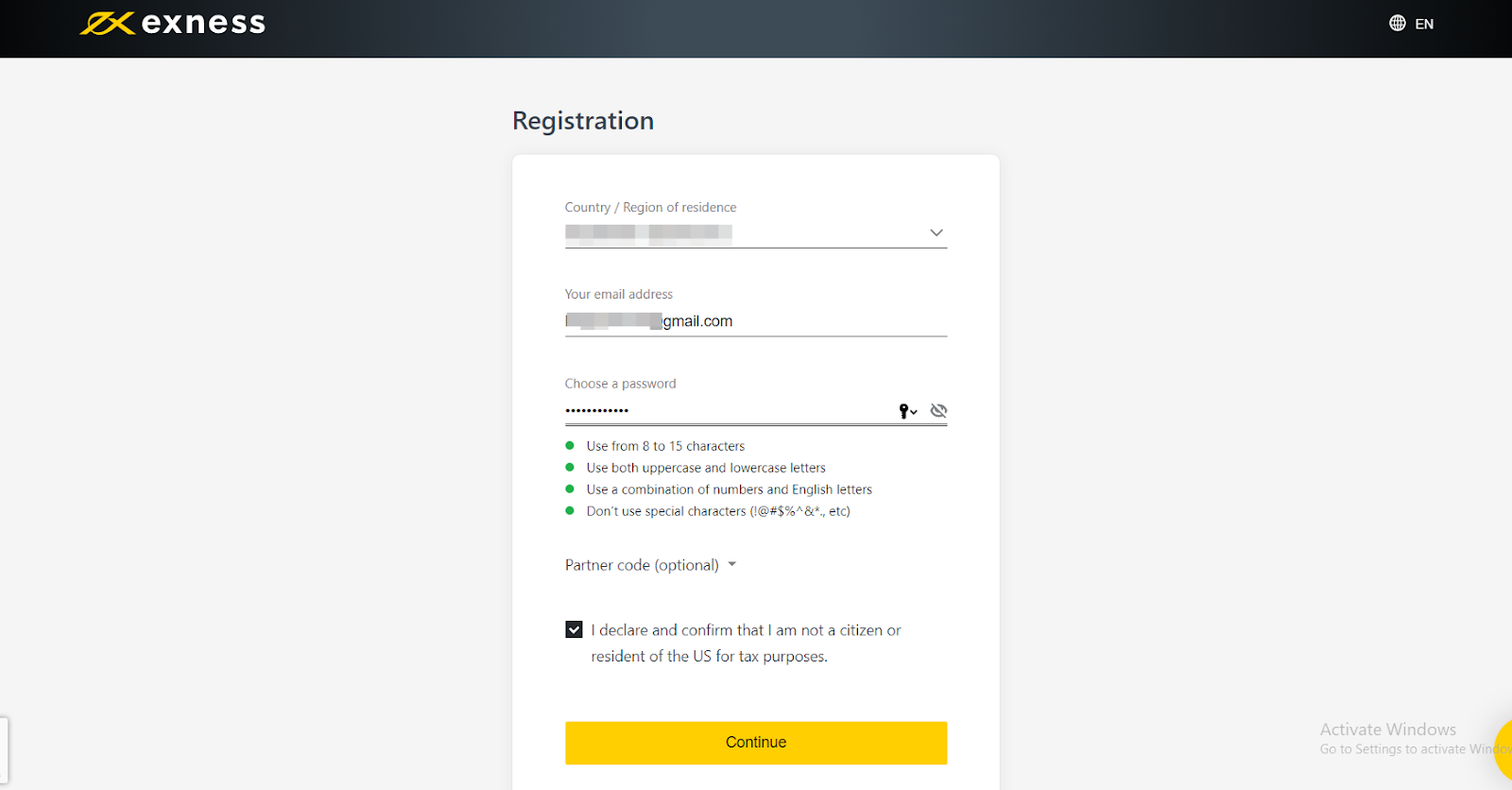The width and height of the screenshot is (1512, 790).
Task: Open the Country / Region of residence field
Action: pyautogui.click(x=737, y=232)
